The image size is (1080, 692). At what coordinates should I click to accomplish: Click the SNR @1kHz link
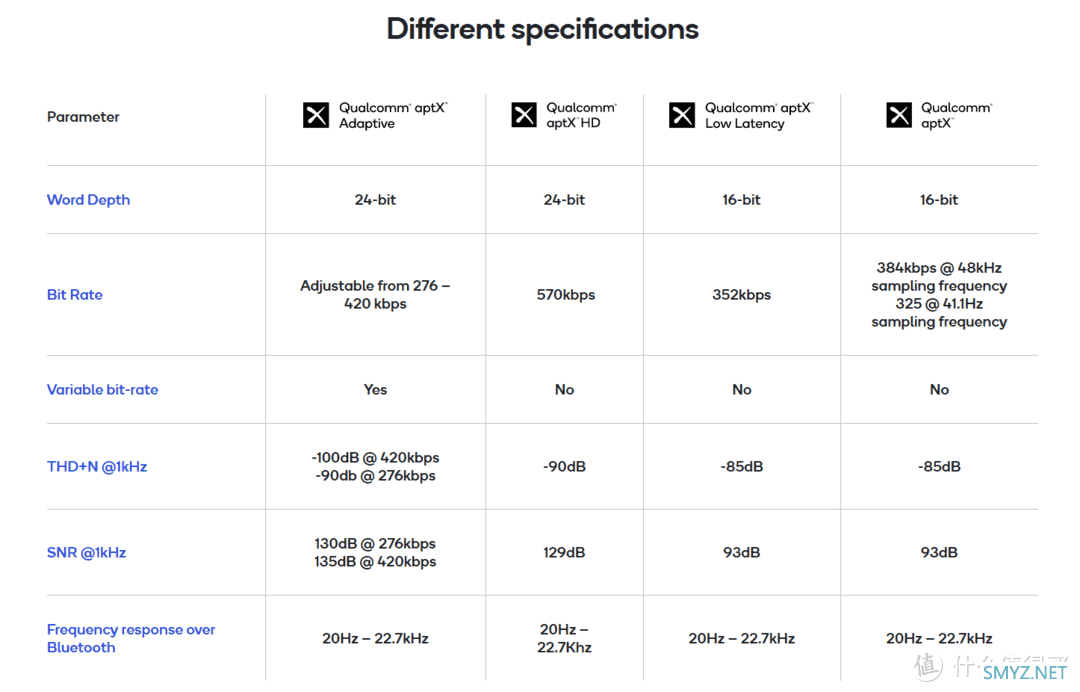87,553
